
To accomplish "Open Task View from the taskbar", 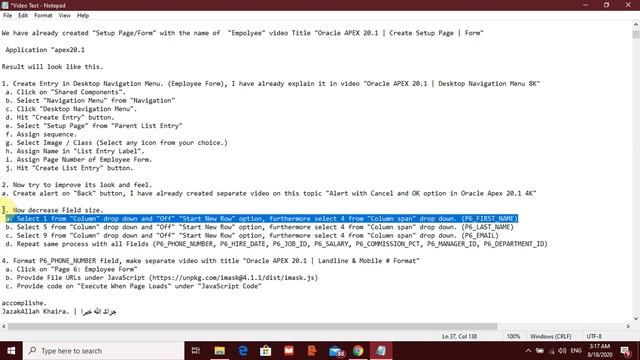I will coord(196,351).
